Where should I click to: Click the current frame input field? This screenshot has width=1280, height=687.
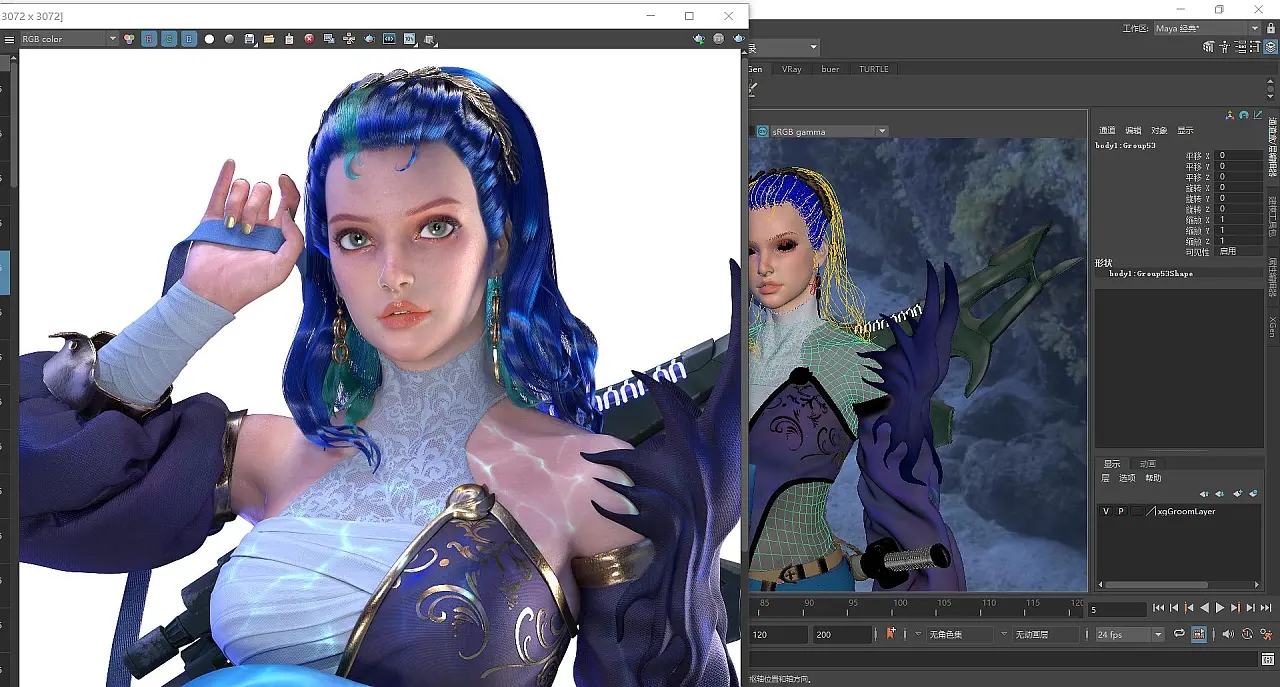(1117, 609)
